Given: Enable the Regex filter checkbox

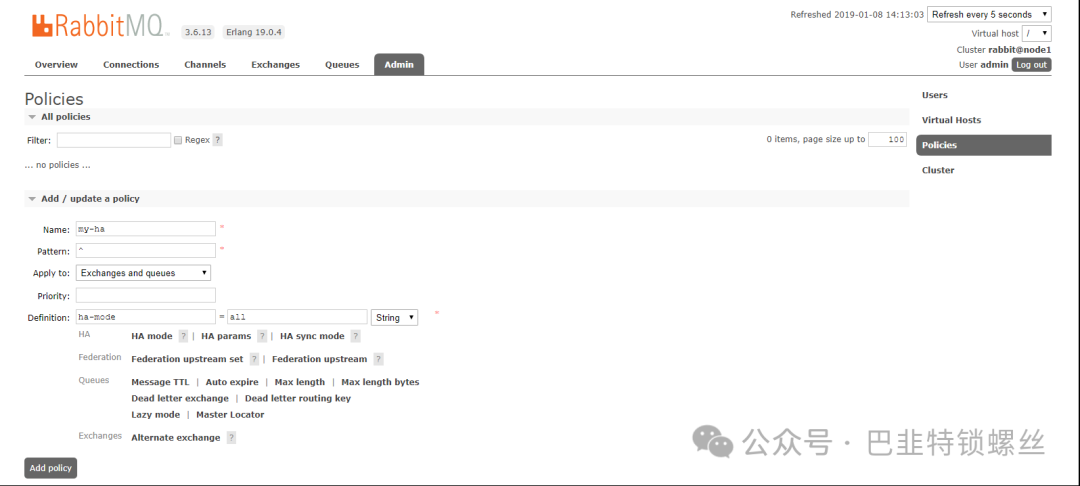Looking at the screenshot, I should pos(178,140).
